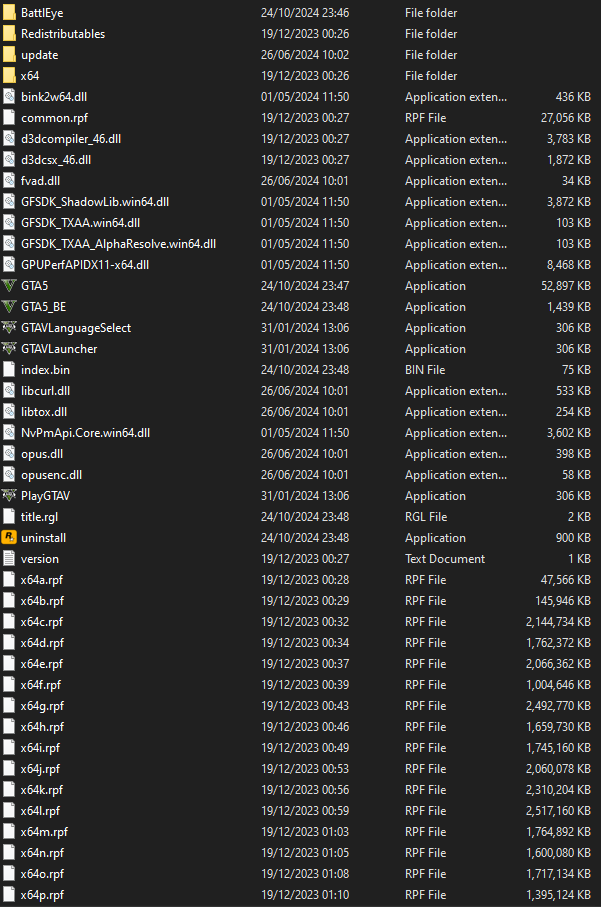
Task: Select the x64p.rpf file icon
Action: (9, 895)
